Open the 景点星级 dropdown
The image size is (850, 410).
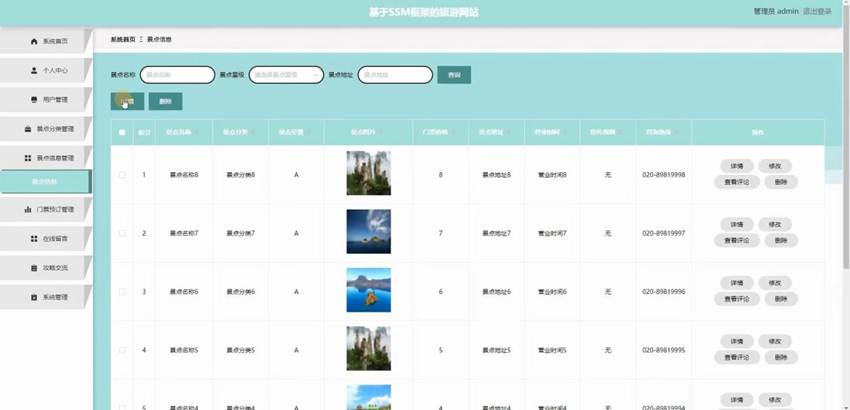pos(286,75)
